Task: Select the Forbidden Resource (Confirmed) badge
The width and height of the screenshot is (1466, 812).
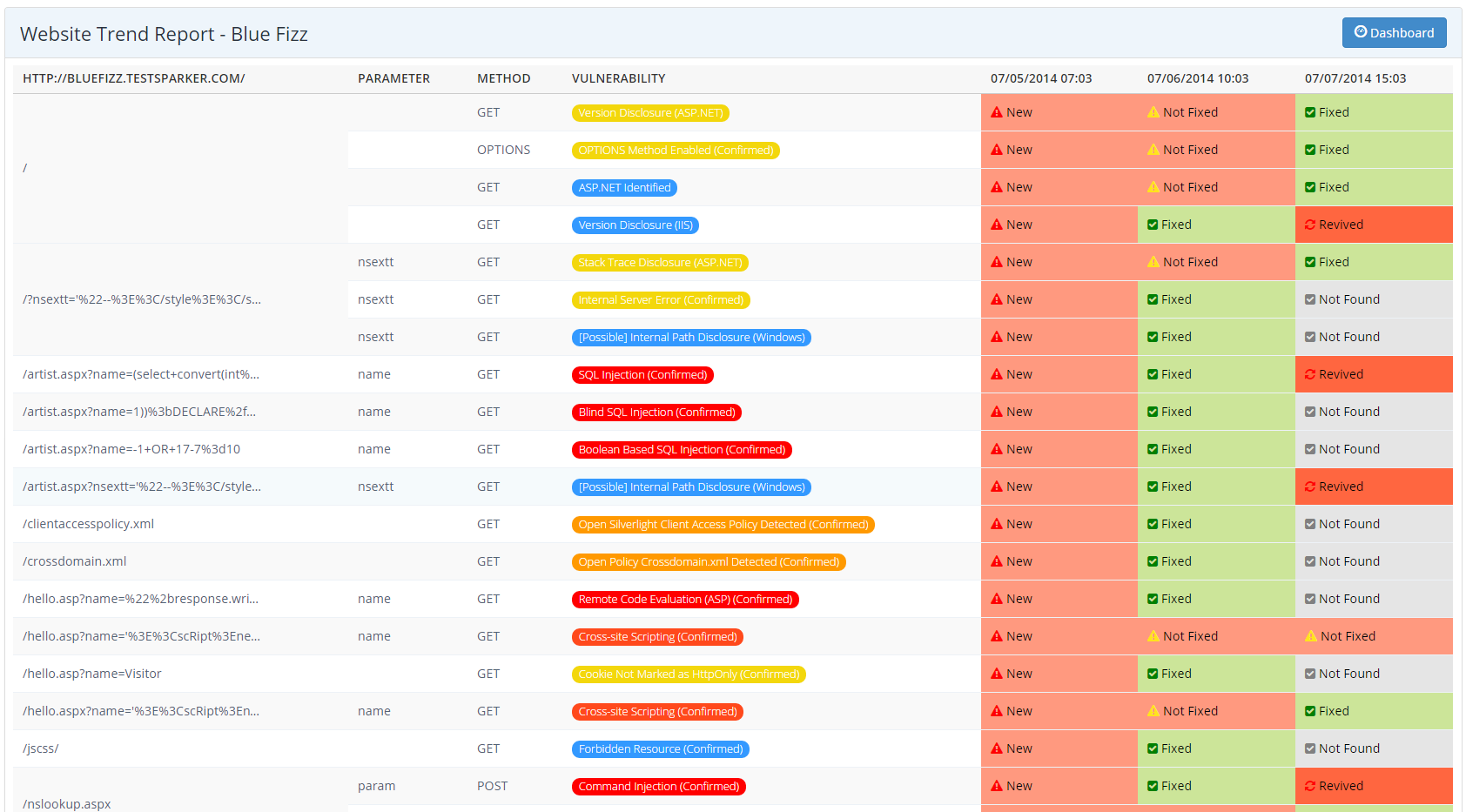Action: click(661, 749)
